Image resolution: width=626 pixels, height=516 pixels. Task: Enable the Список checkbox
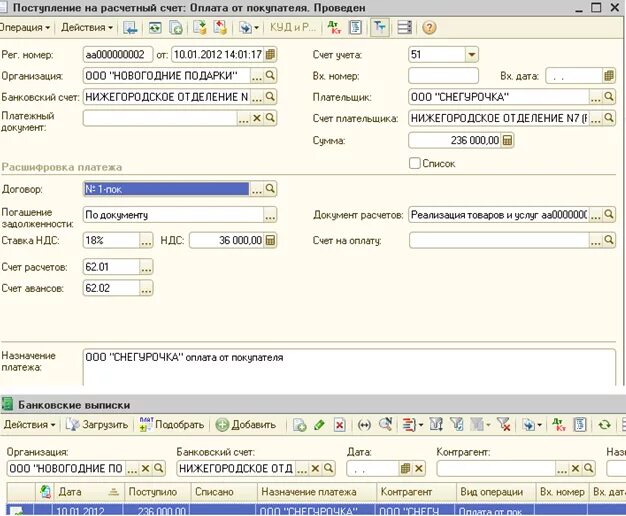coord(415,163)
